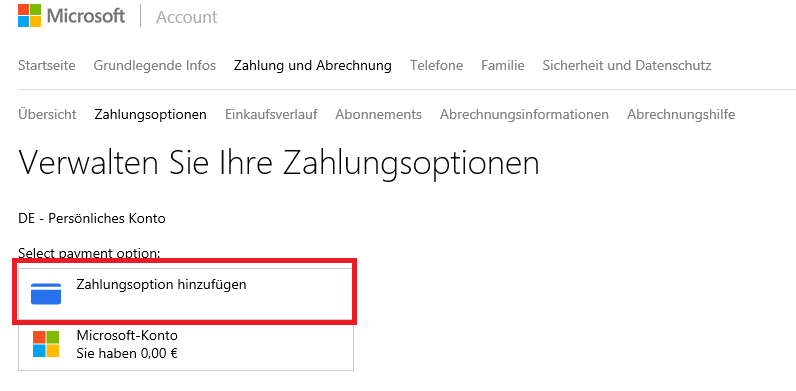Image resolution: width=796 pixels, height=391 pixels.
Task: Select the Zahlungsoptionen sub-tab
Action: (150, 114)
